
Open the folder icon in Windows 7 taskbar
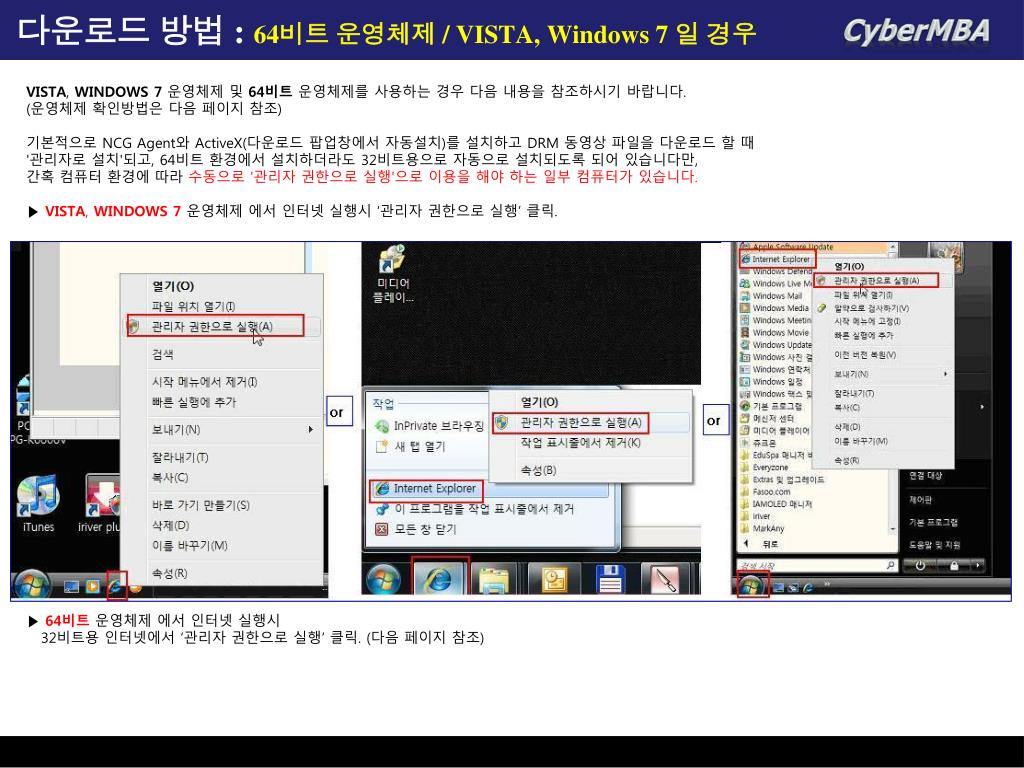click(494, 579)
